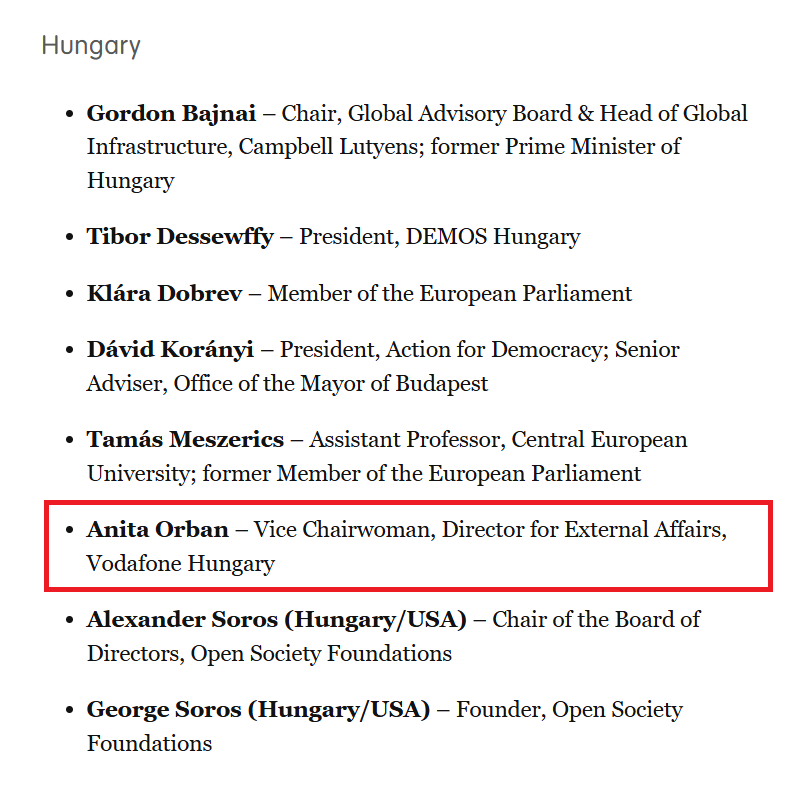Click the bullet point beside Tibor Dessewffy
The width and height of the screenshot is (798, 791).
pos(69,238)
